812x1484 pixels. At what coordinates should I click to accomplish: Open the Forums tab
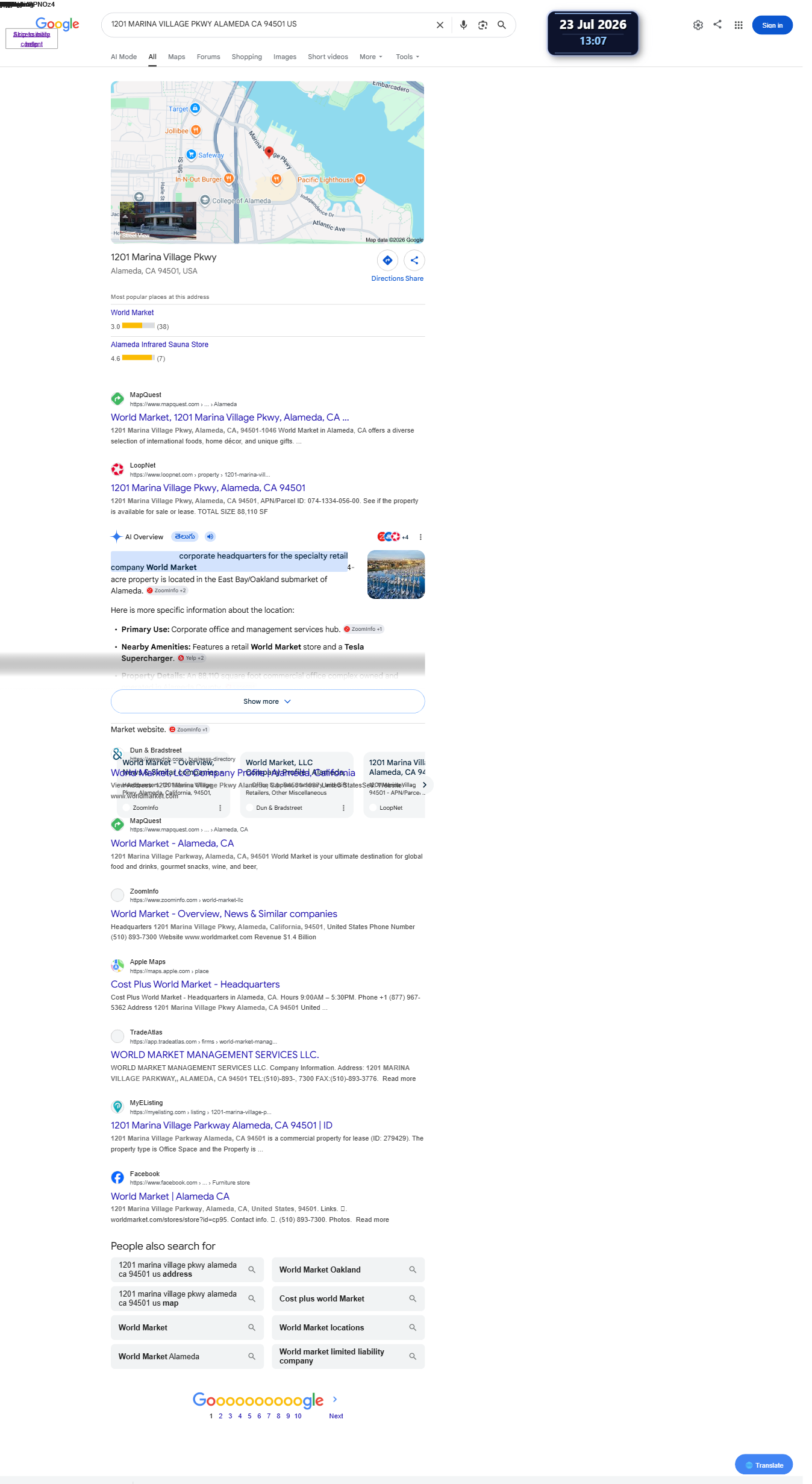click(x=208, y=57)
